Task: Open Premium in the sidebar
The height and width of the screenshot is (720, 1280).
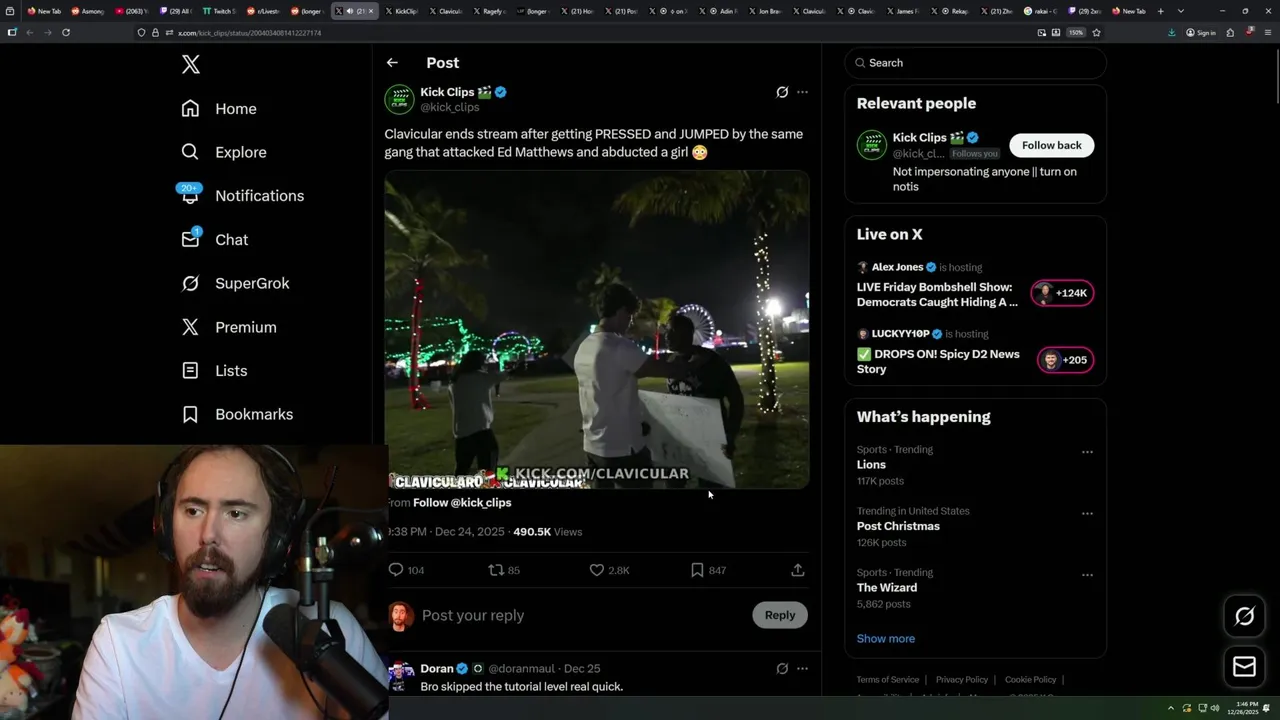Action: point(229,327)
